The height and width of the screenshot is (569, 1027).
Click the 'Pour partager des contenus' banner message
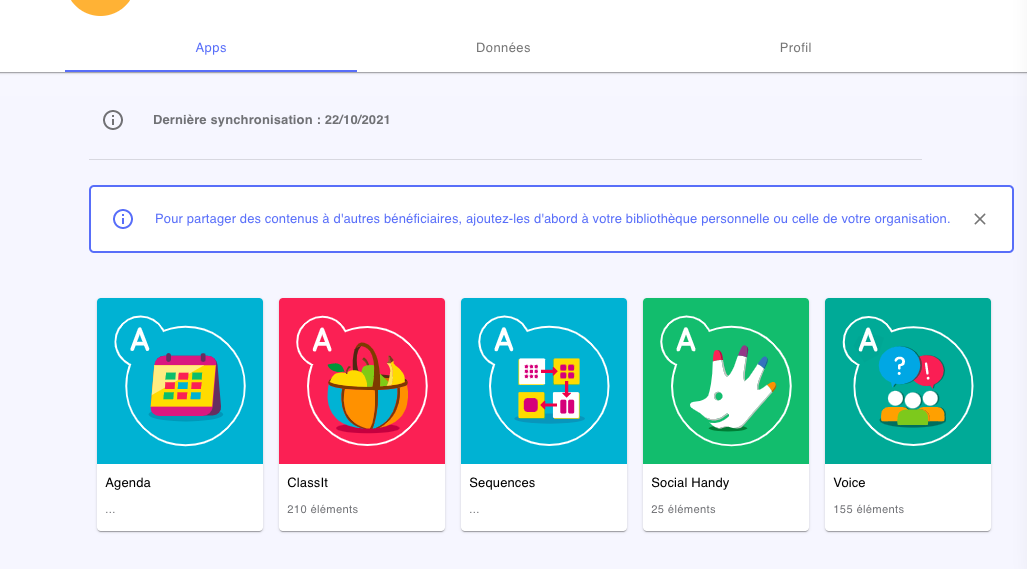click(x=552, y=219)
